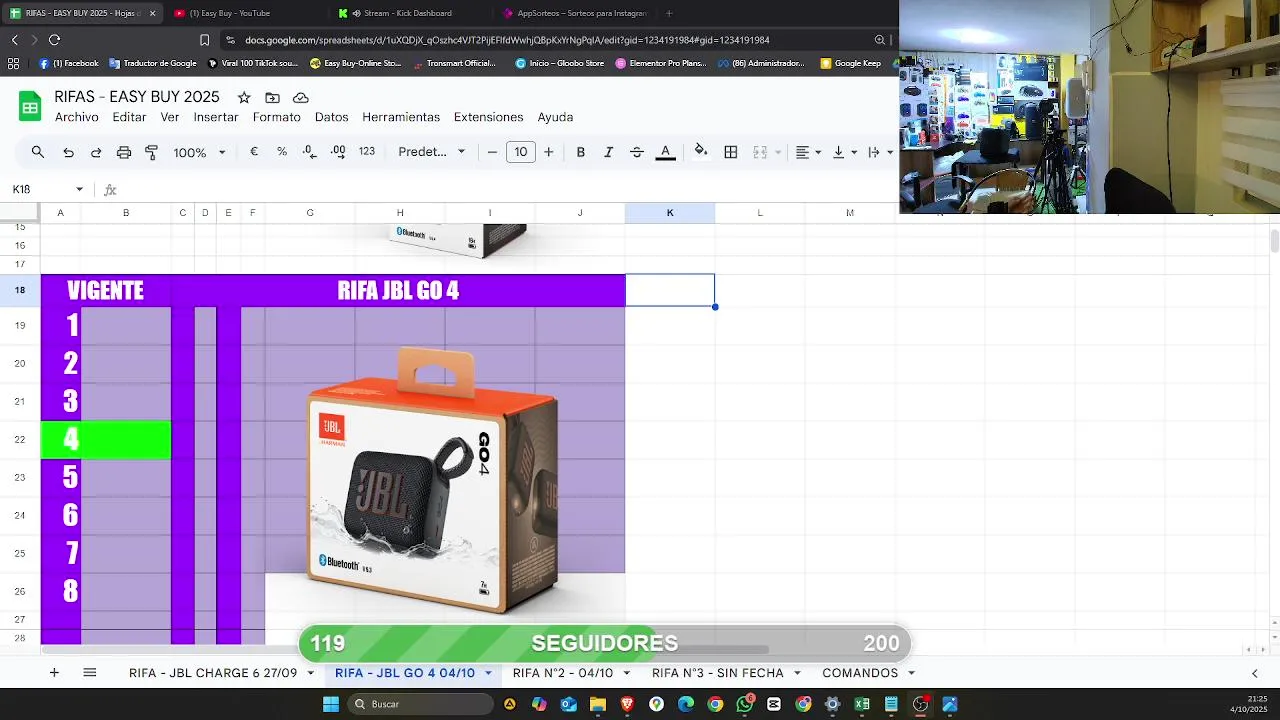Open vertical align dropdown
1280x720 pixels.
(x=845, y=152)
